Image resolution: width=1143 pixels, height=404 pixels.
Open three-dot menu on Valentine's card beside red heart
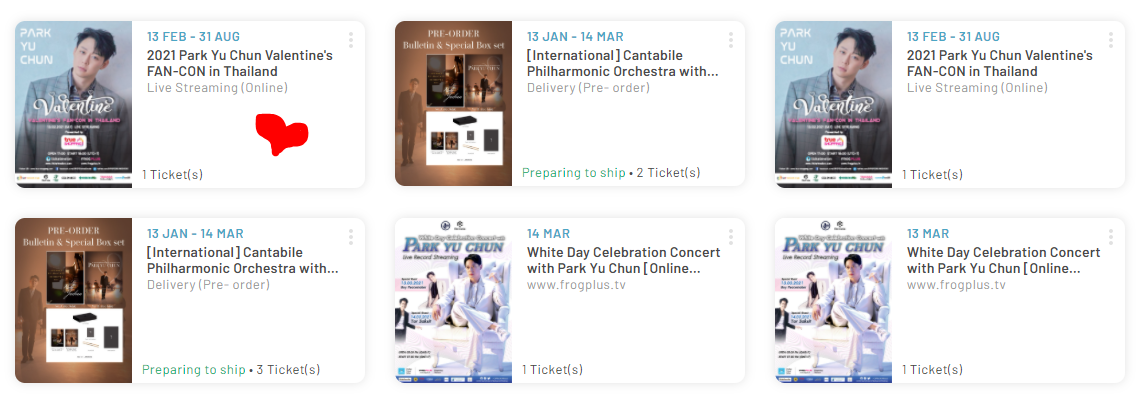(x=351, y=40)
